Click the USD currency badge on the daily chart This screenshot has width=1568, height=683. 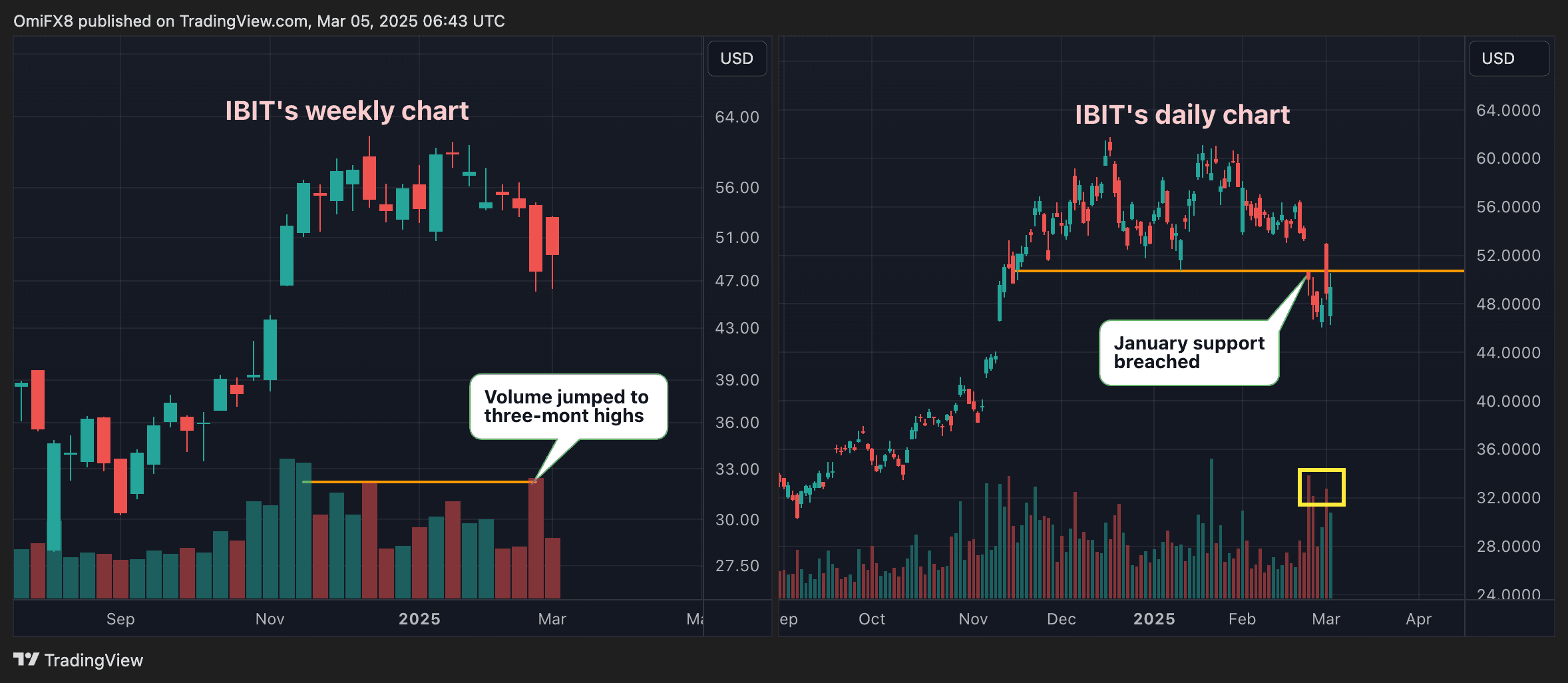click(x=1508, y=59)
